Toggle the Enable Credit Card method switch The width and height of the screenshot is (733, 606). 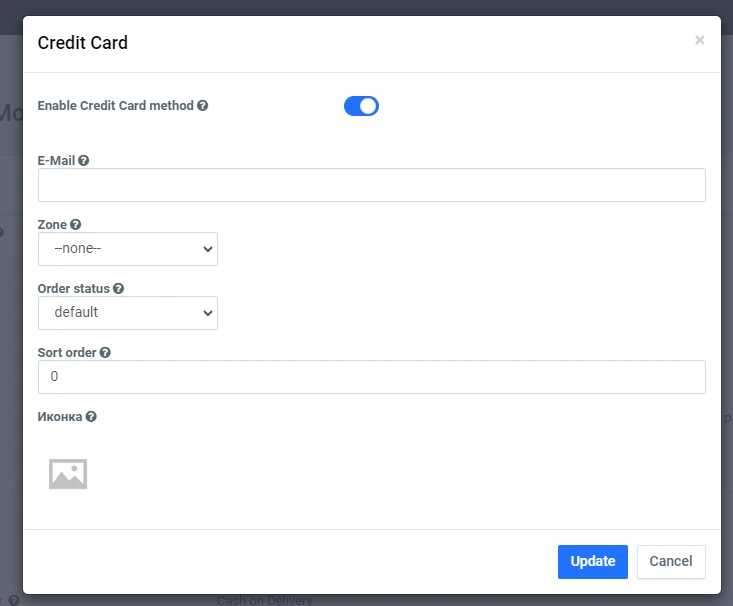361,106
